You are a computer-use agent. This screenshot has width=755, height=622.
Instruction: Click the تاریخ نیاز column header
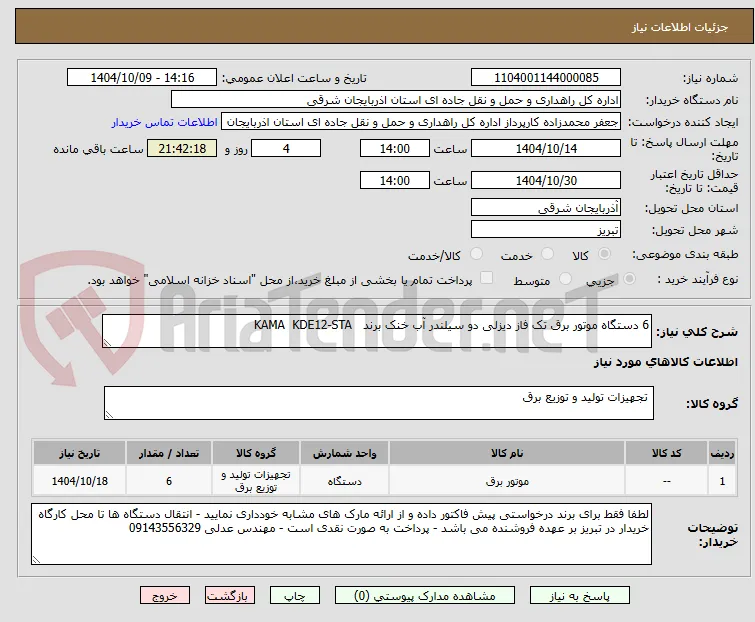(x=79, y=453)
